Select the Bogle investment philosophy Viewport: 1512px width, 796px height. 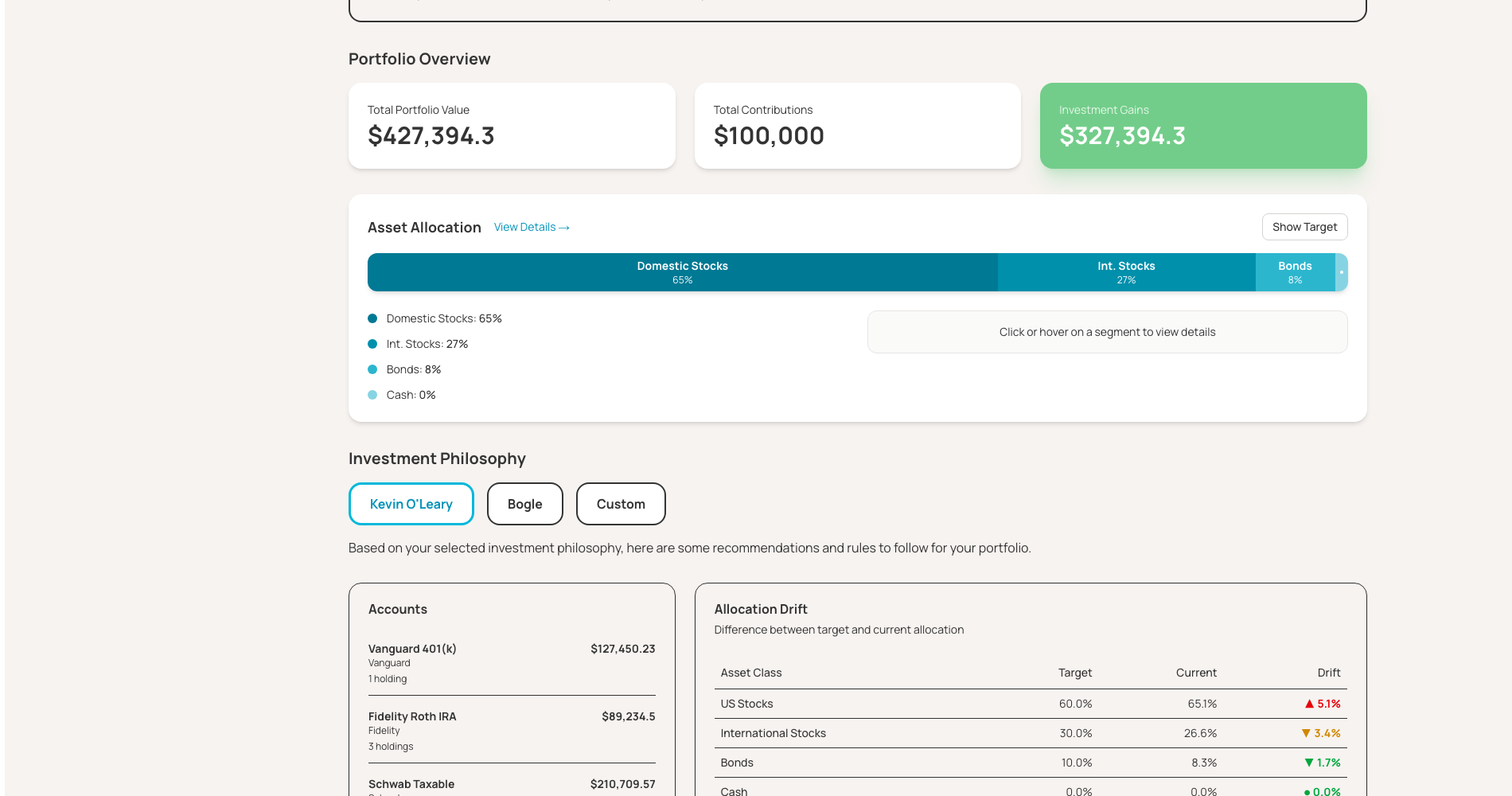pyautogui.click(x=524, y=504)
